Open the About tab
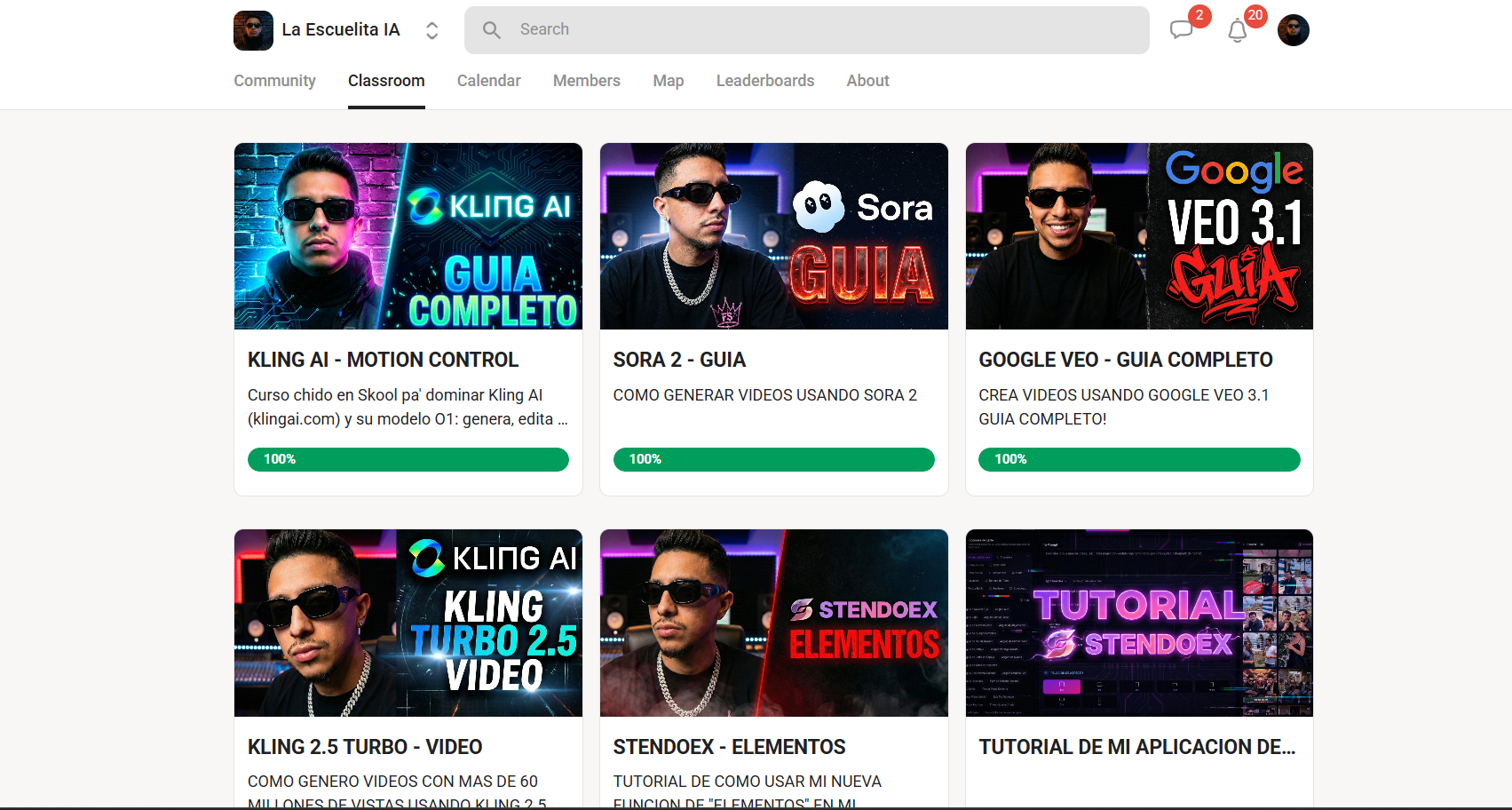 867,81
